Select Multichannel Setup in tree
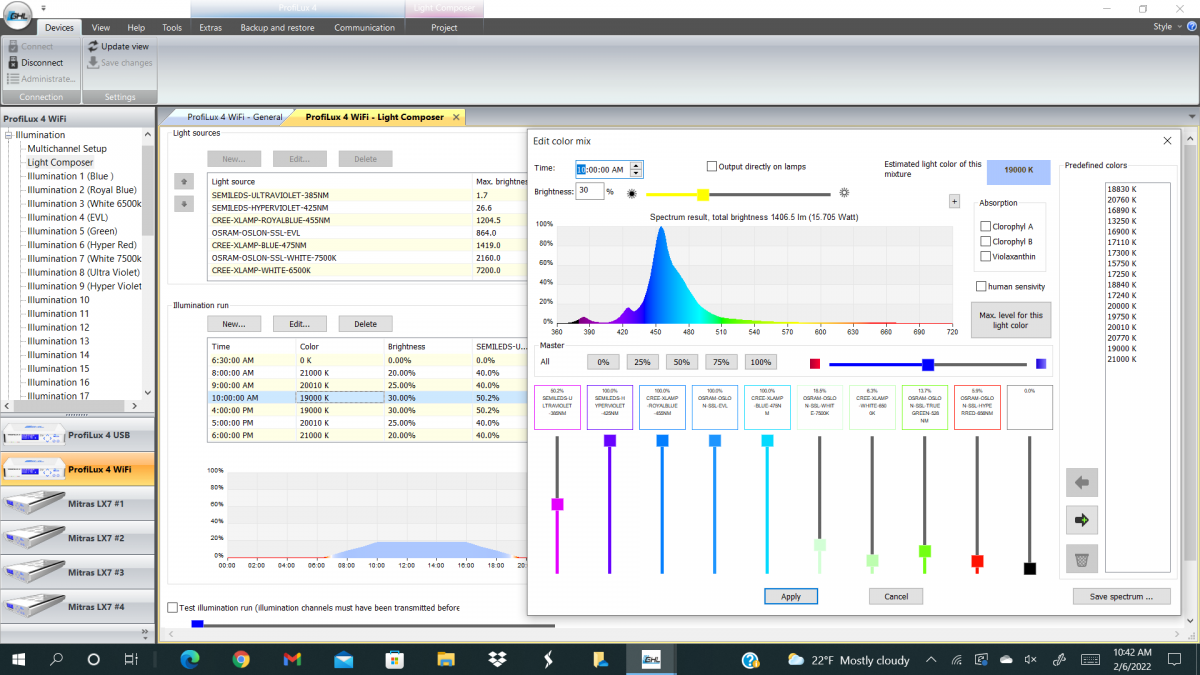1200x675 pixels. pos(67,148)
